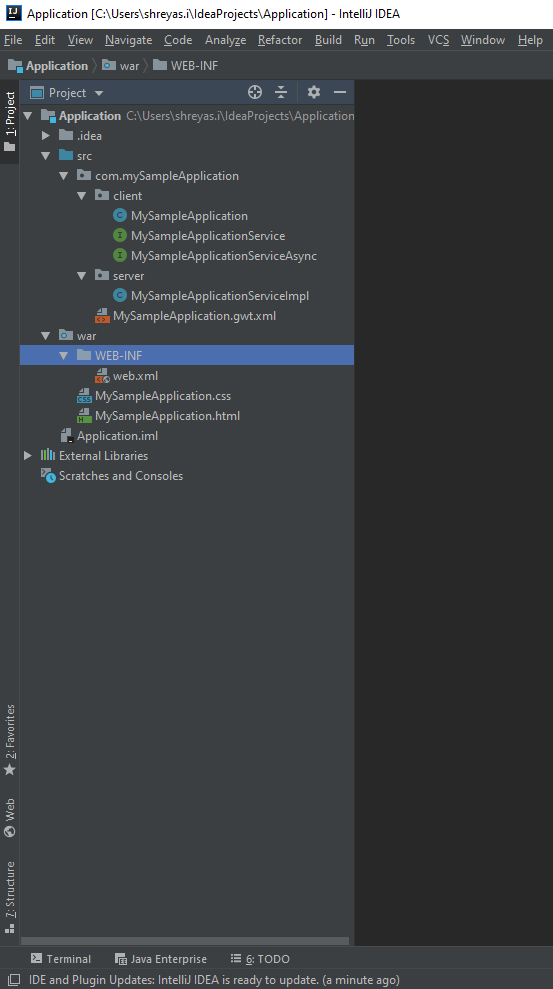Select MySampleApplication.css file name
Image resolution: width=553 pixels, height=989 pixels.
pyautogui.click(x=163, y=396)
